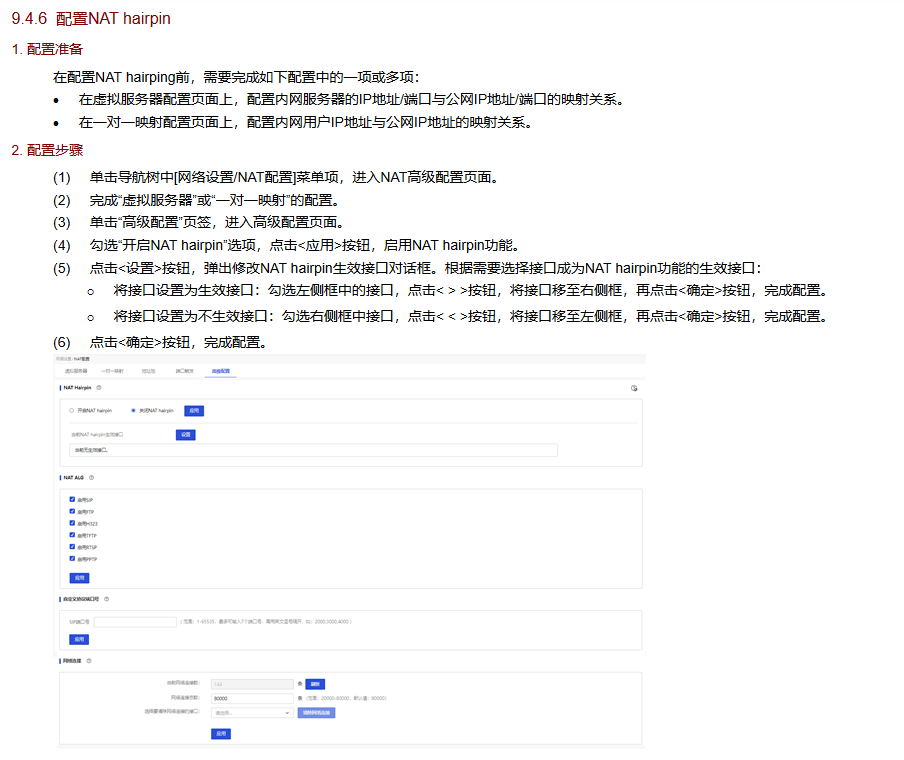Toggle the 启用H323 checkbox
The width and height of the screenshot is (904, 760).
coord(72,523)
